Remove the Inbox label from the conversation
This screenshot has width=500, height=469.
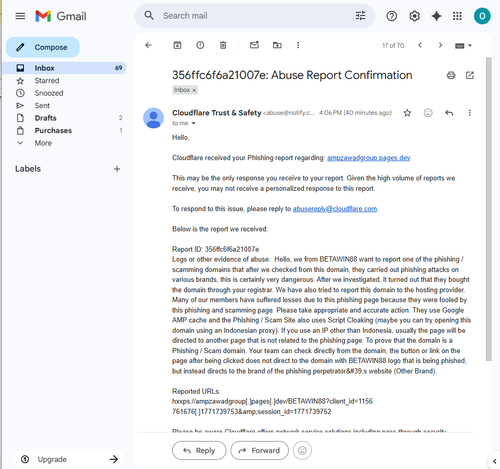pos(194,90)
